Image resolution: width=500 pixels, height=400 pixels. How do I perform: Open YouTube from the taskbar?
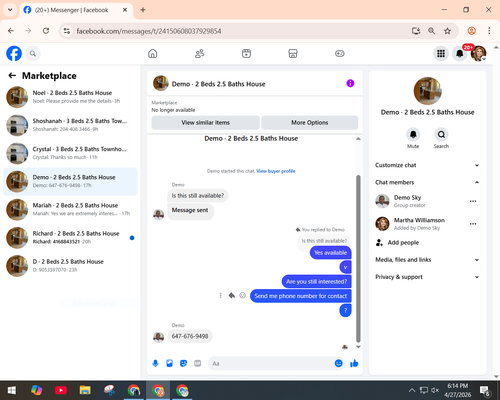click(61, 390)
